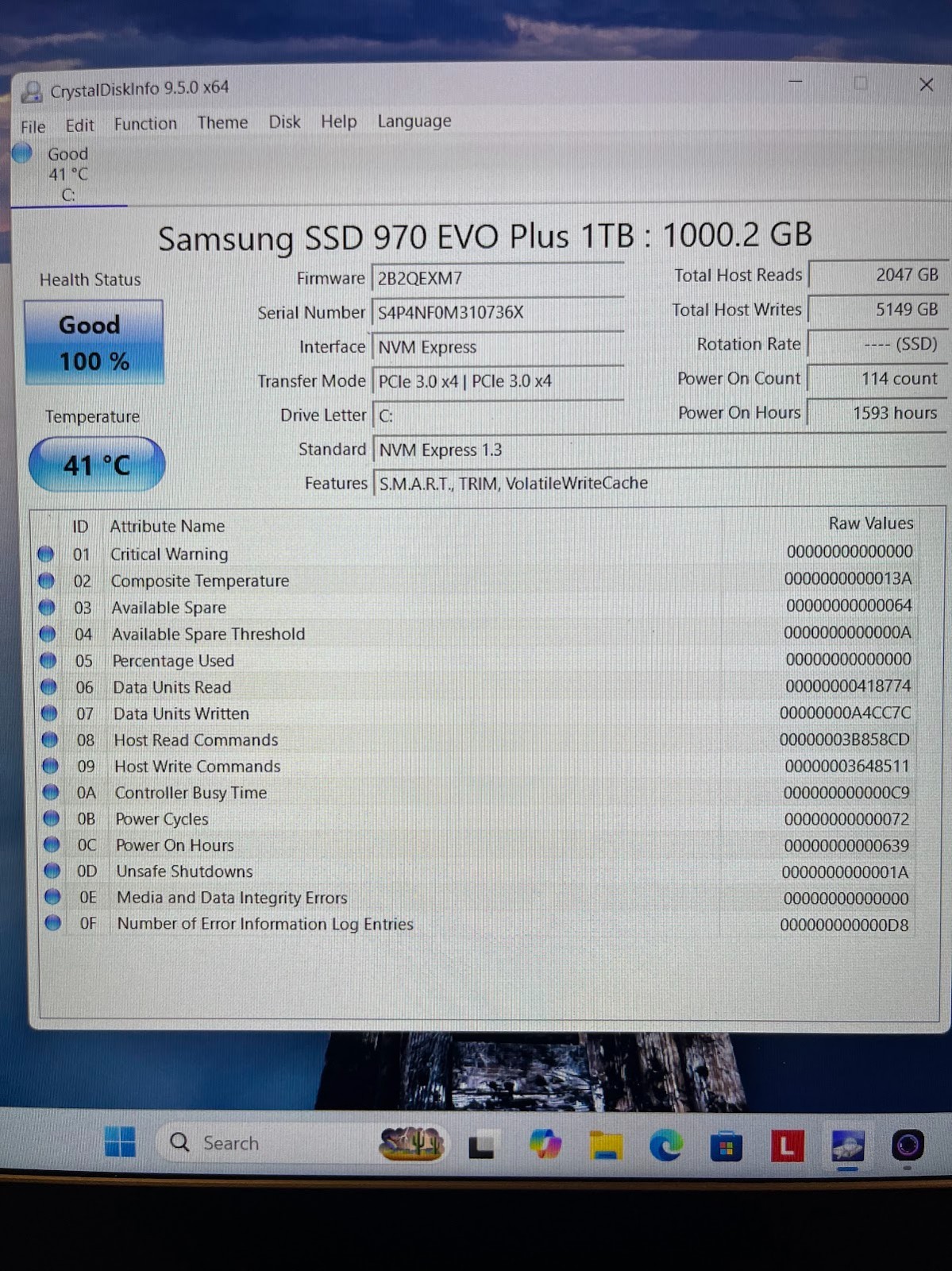Open the Disk menu
This screenshot has width=952, height=1271.
pyautogui.click(x=284, y=122)
